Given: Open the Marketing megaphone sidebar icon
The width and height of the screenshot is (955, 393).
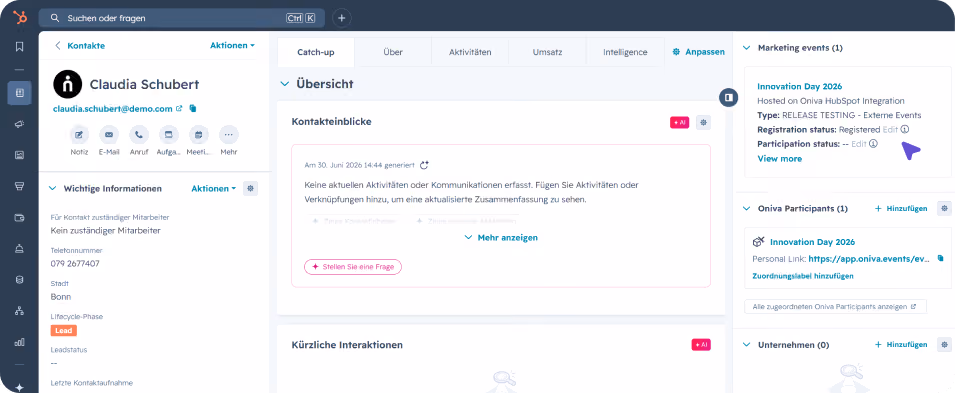Looking at the screenshot, I should click(x=19, y=124).
